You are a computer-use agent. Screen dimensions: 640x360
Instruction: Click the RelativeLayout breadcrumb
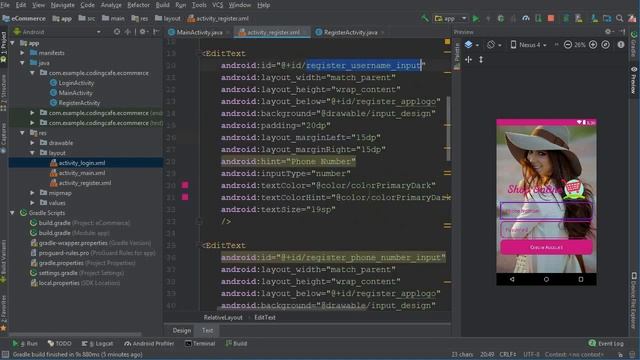pyautogui.click(x=223, y=317)
